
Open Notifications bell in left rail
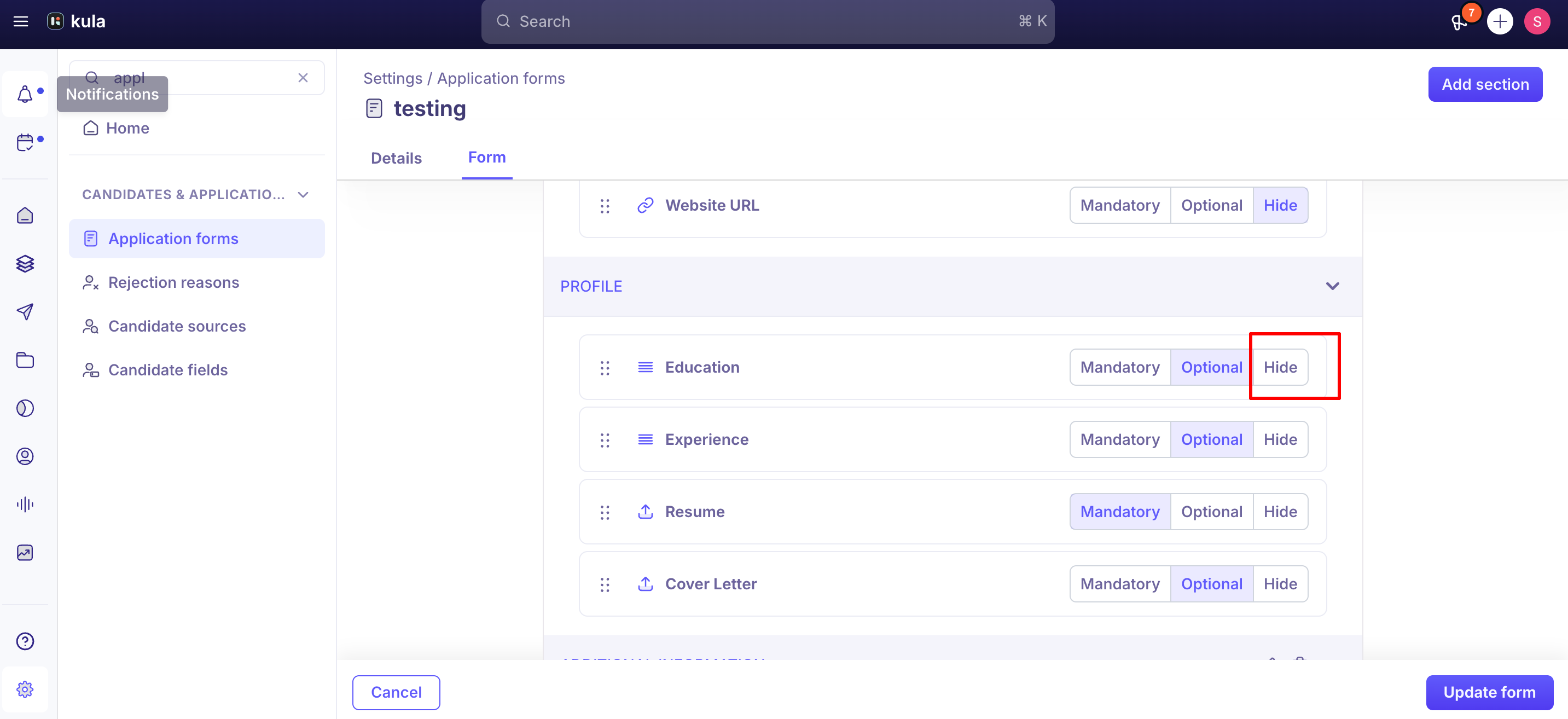point(25,94)
